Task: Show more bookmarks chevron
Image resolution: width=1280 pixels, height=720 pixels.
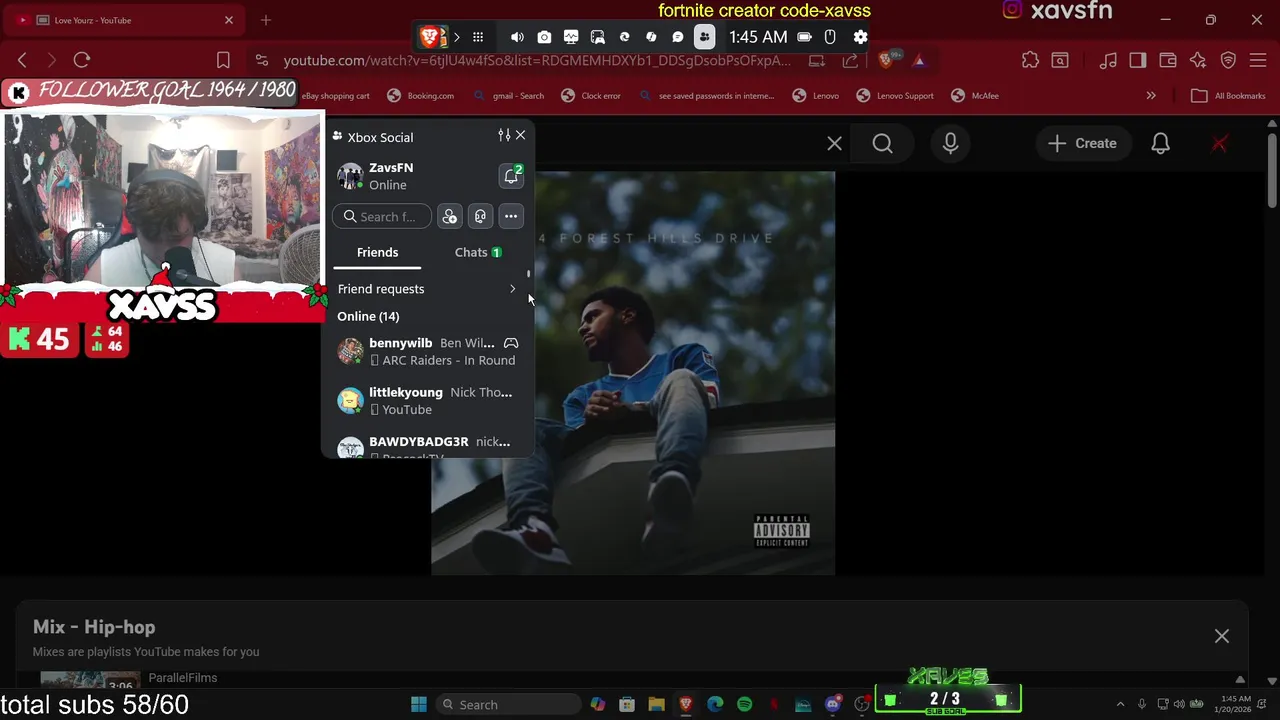Action: (x=1151, y=96)
